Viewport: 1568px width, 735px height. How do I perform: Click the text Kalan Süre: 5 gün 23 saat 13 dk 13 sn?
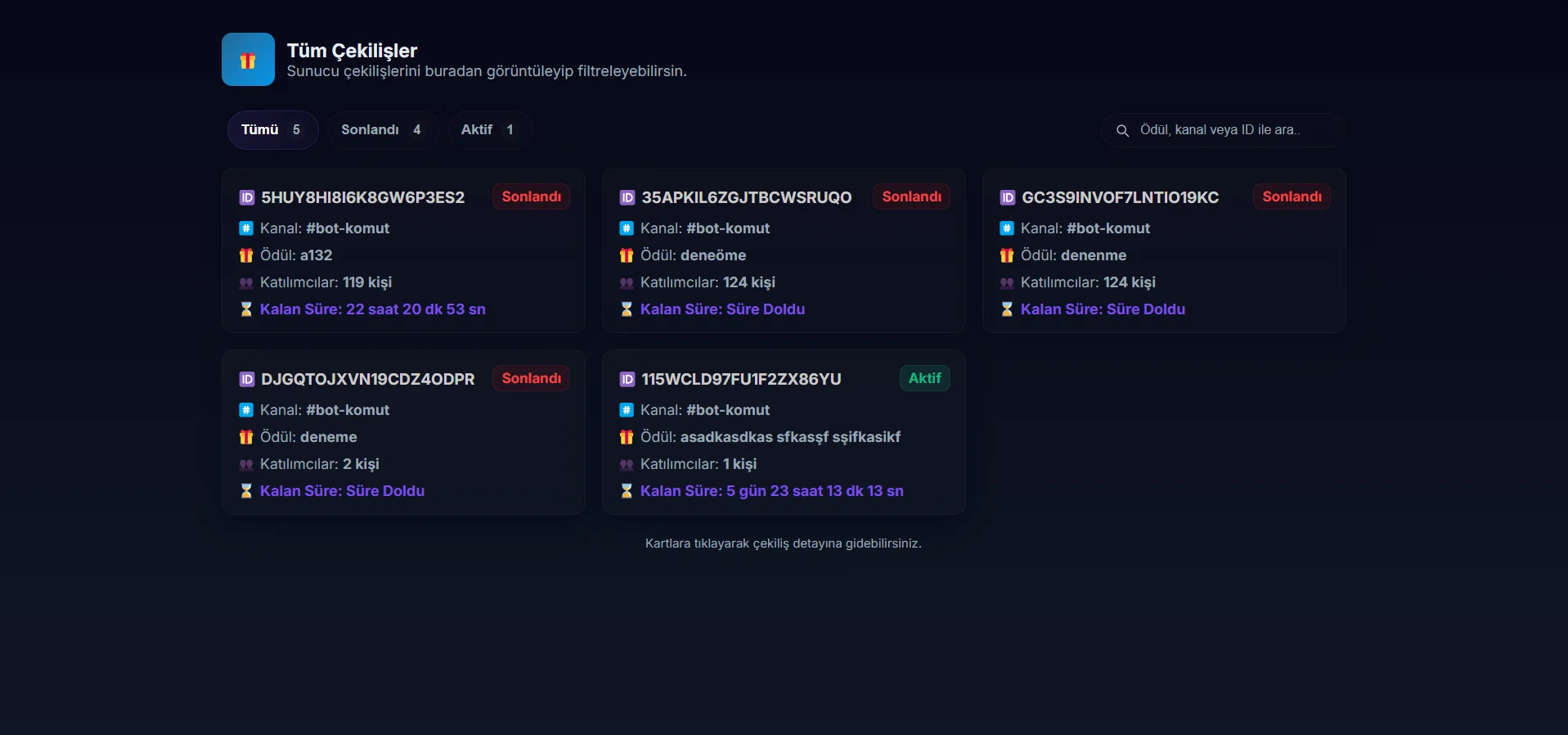coord(772,491)
